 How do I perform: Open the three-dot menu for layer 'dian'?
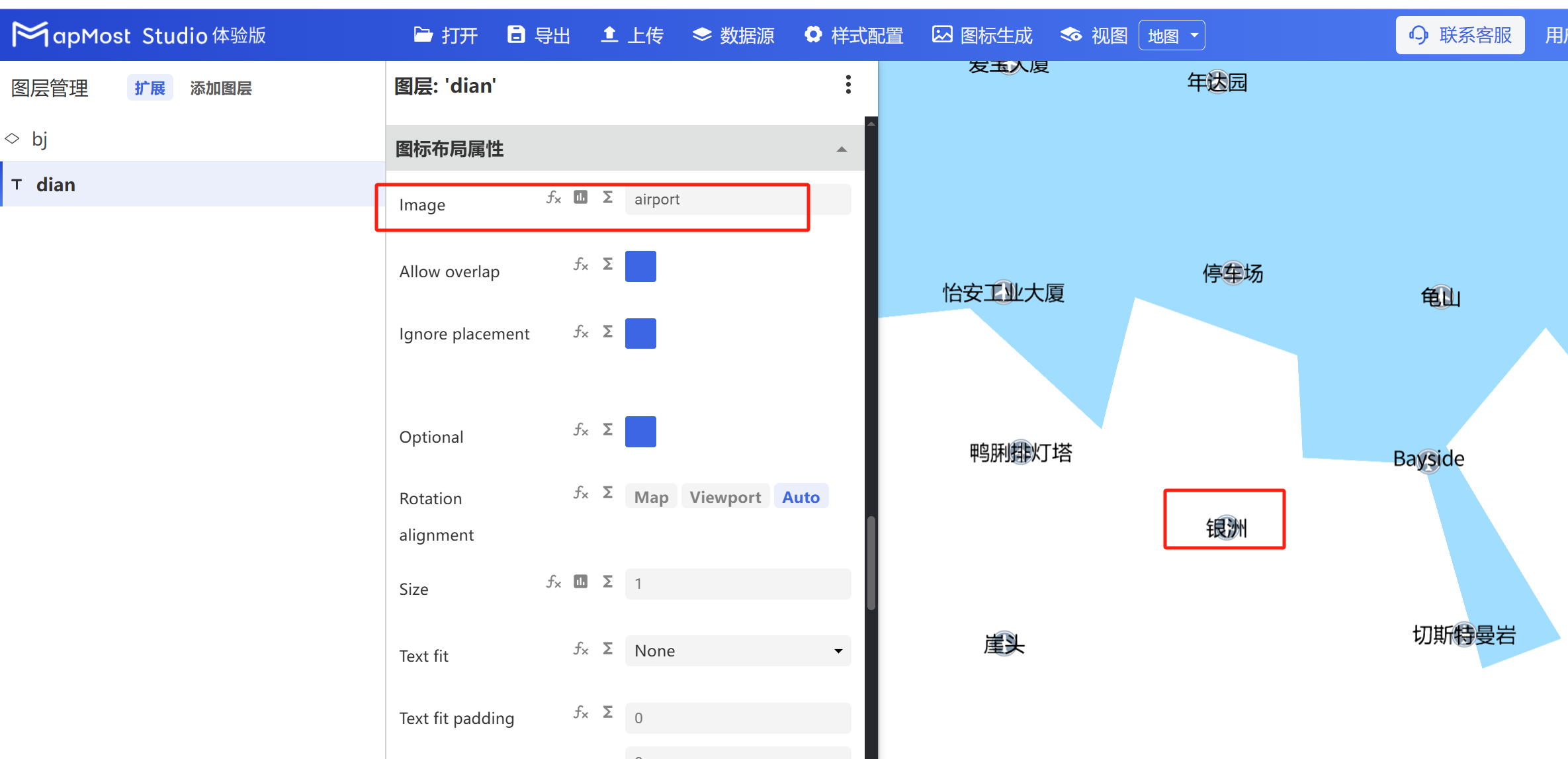(x=848, y=85)
